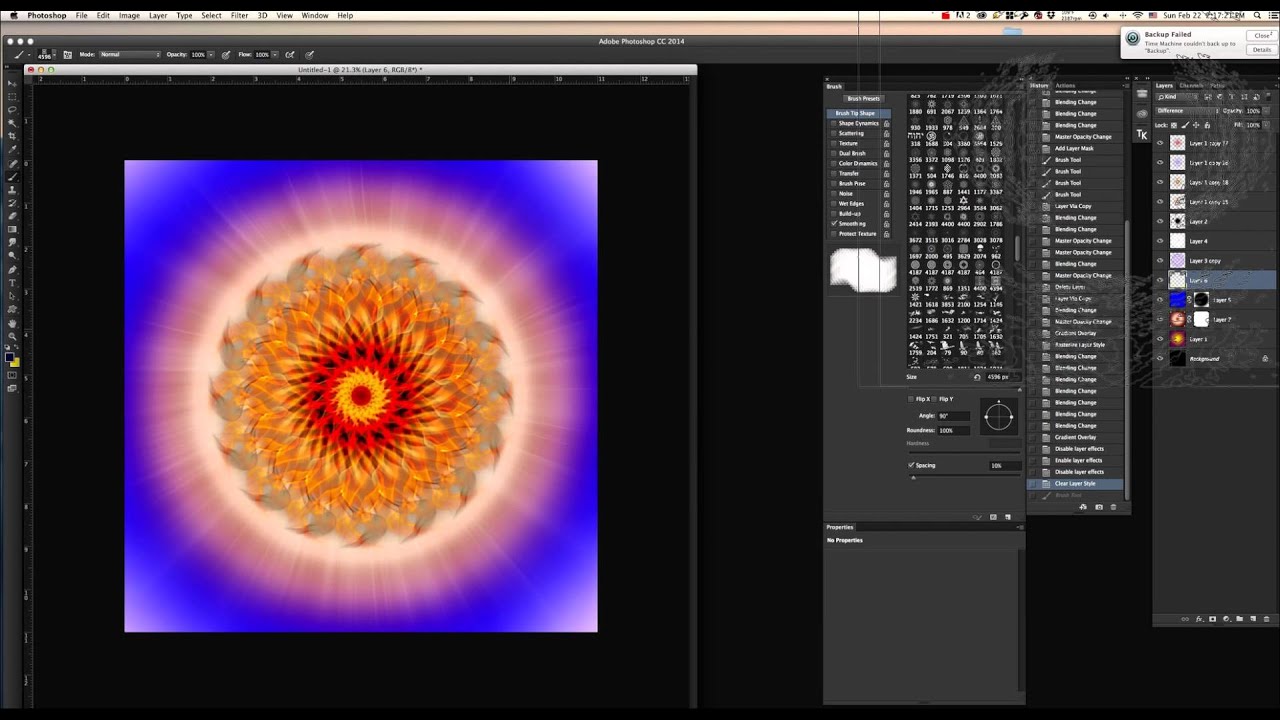Select the Zoom tool
The image size is (1280, 720).
coord(13,336)
